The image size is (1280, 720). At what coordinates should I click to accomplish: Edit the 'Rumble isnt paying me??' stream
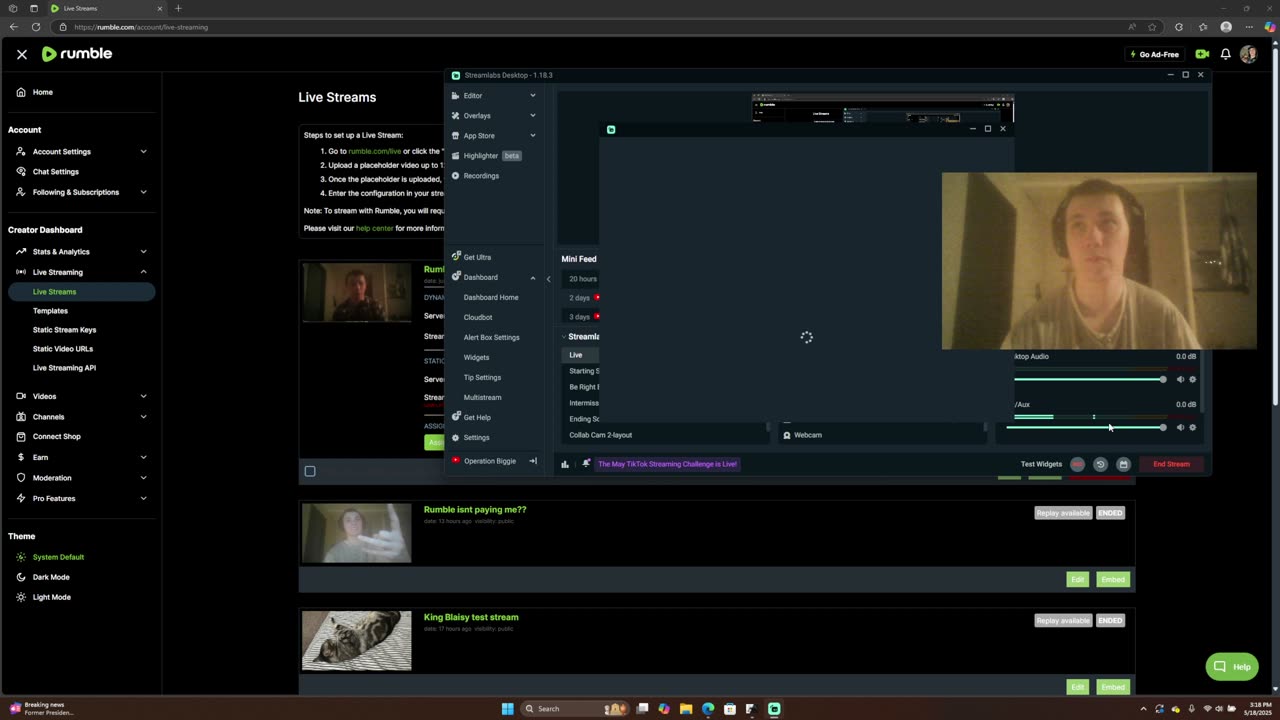click(x=1077, y=579)
